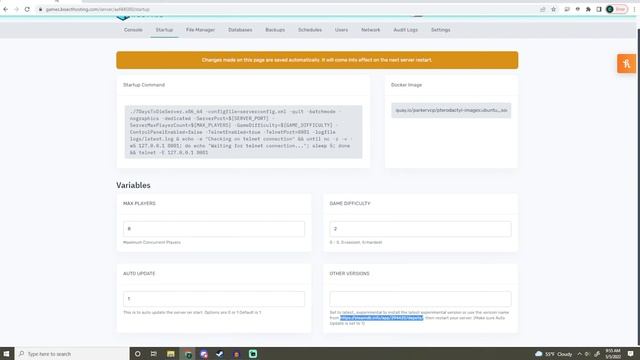
Task: Open the Chrome three-dot menu
Action: point(634,9)
